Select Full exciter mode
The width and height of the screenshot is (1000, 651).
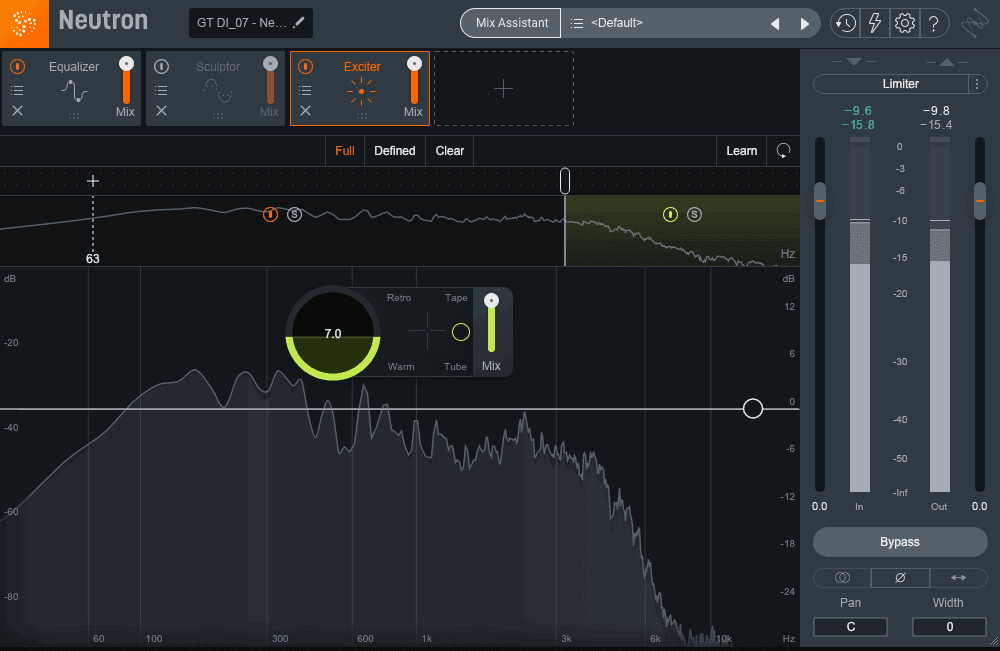coord(344,151)
